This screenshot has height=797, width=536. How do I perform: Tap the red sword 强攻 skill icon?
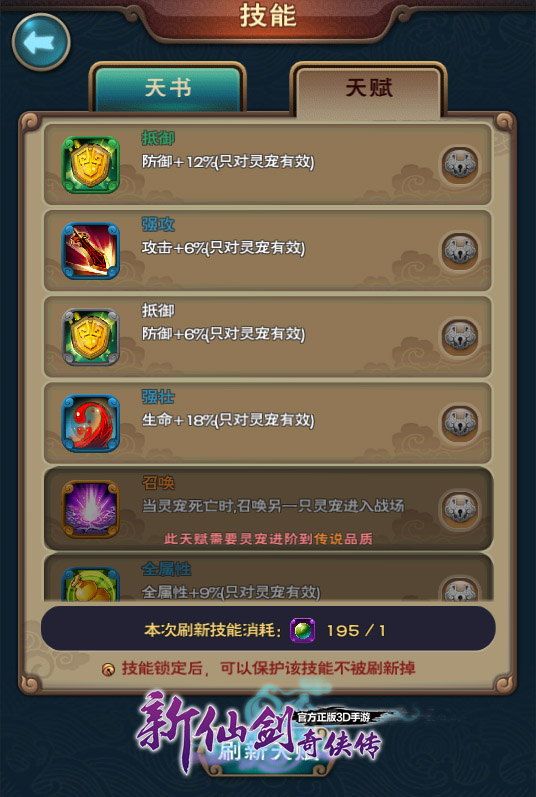click(90, 251)
